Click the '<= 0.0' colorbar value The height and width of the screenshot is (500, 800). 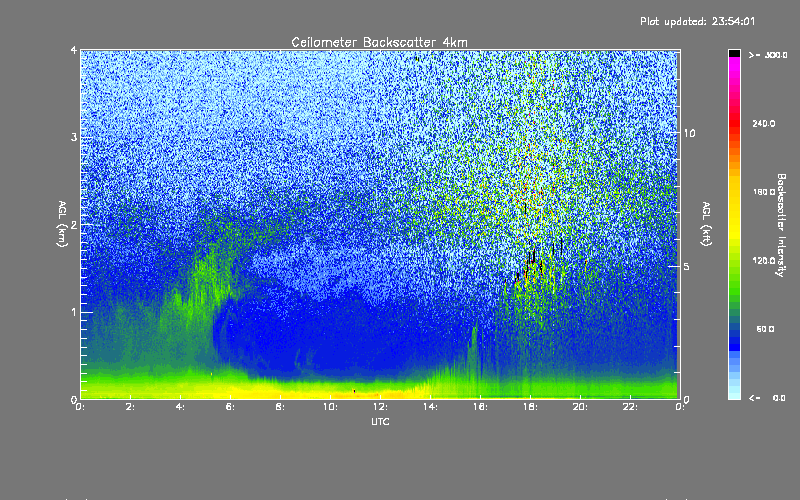[767, 398]
